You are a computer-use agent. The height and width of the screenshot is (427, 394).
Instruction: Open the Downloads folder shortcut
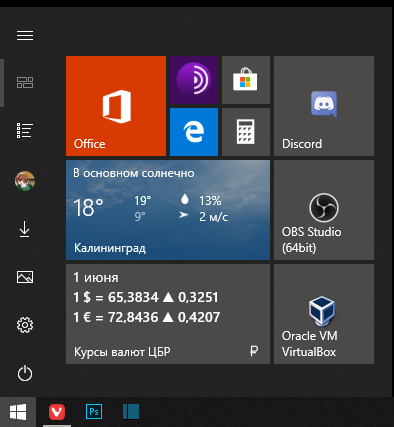pyautogui.click(x=25, y=230)
